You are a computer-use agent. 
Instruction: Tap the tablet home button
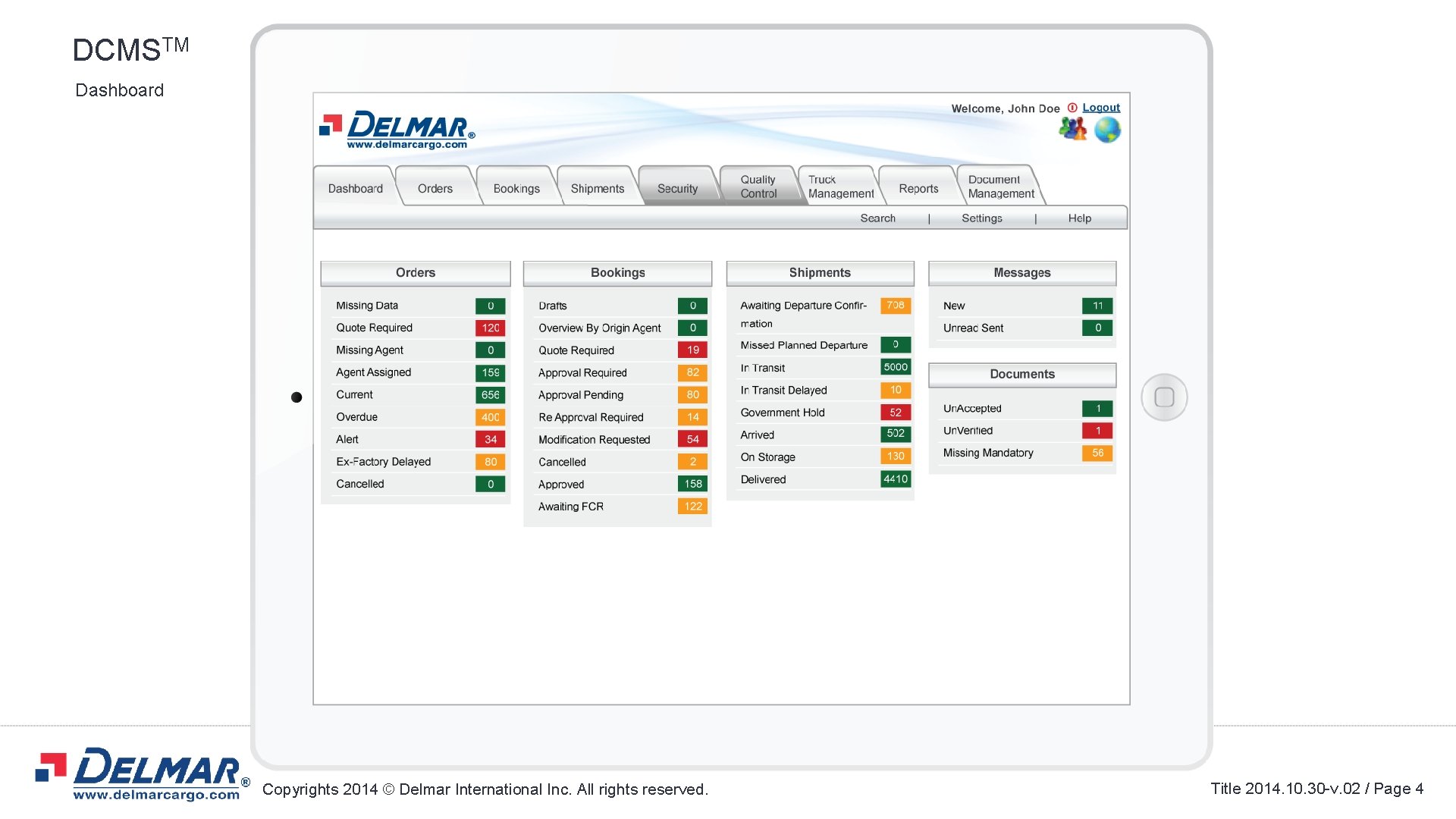click(x=1164, y=397)
